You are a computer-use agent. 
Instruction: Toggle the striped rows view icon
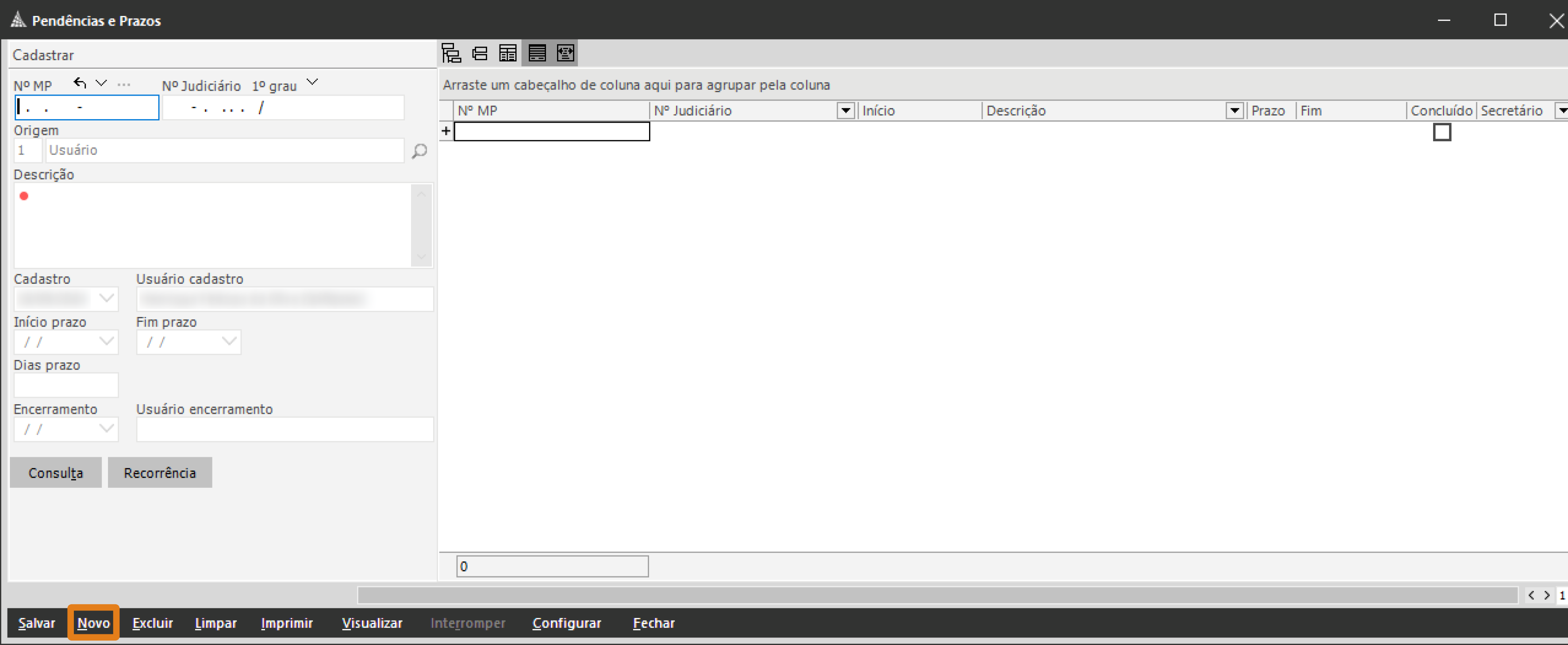click(537, 54)
